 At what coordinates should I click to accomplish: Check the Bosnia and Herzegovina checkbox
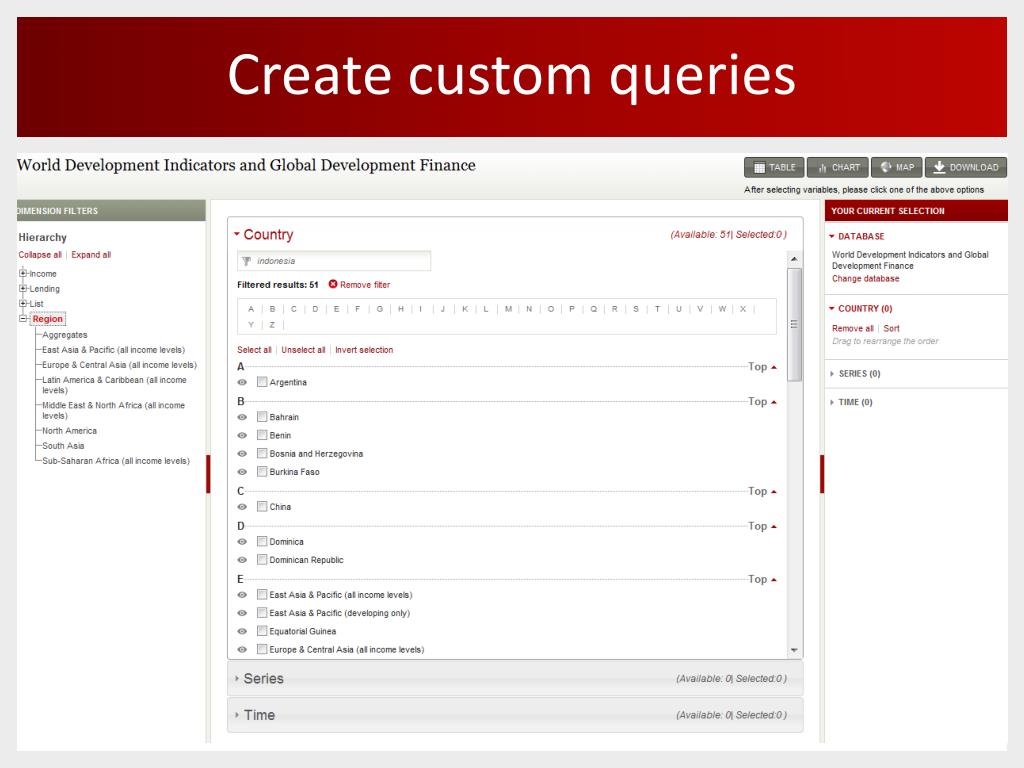[262, 453]
